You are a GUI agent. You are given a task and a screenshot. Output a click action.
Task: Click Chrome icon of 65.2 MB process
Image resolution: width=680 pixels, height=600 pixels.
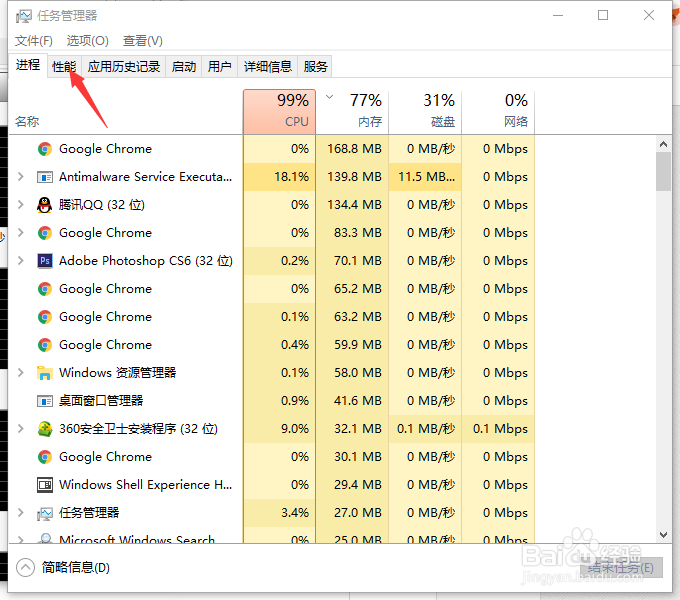click(45, 289)
